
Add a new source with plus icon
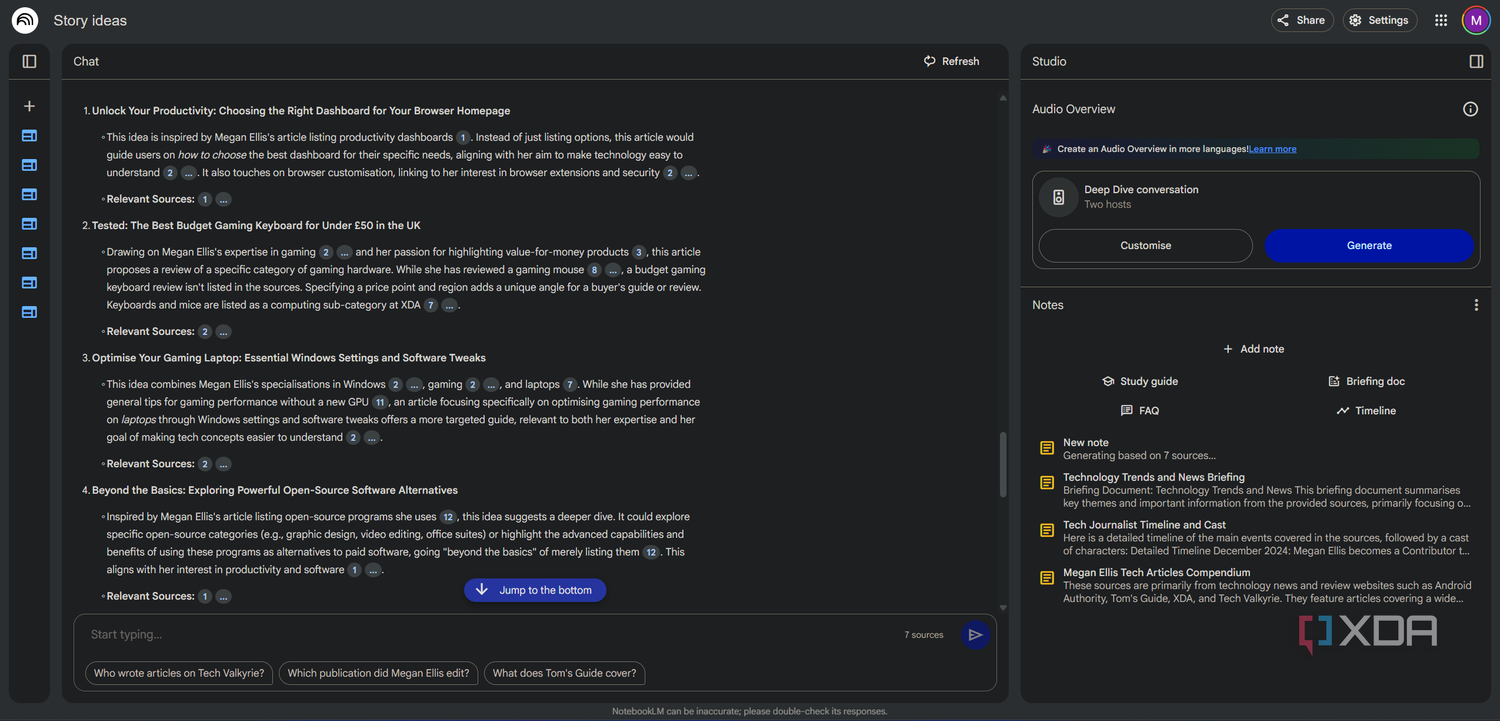29,106
